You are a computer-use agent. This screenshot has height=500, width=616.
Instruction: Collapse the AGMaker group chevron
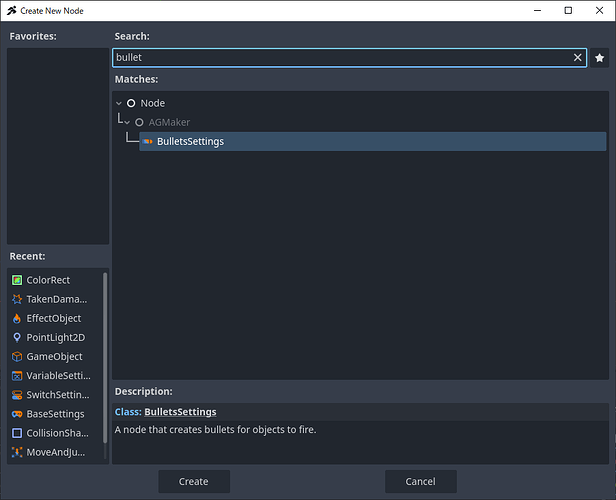[x=127, y=122]
